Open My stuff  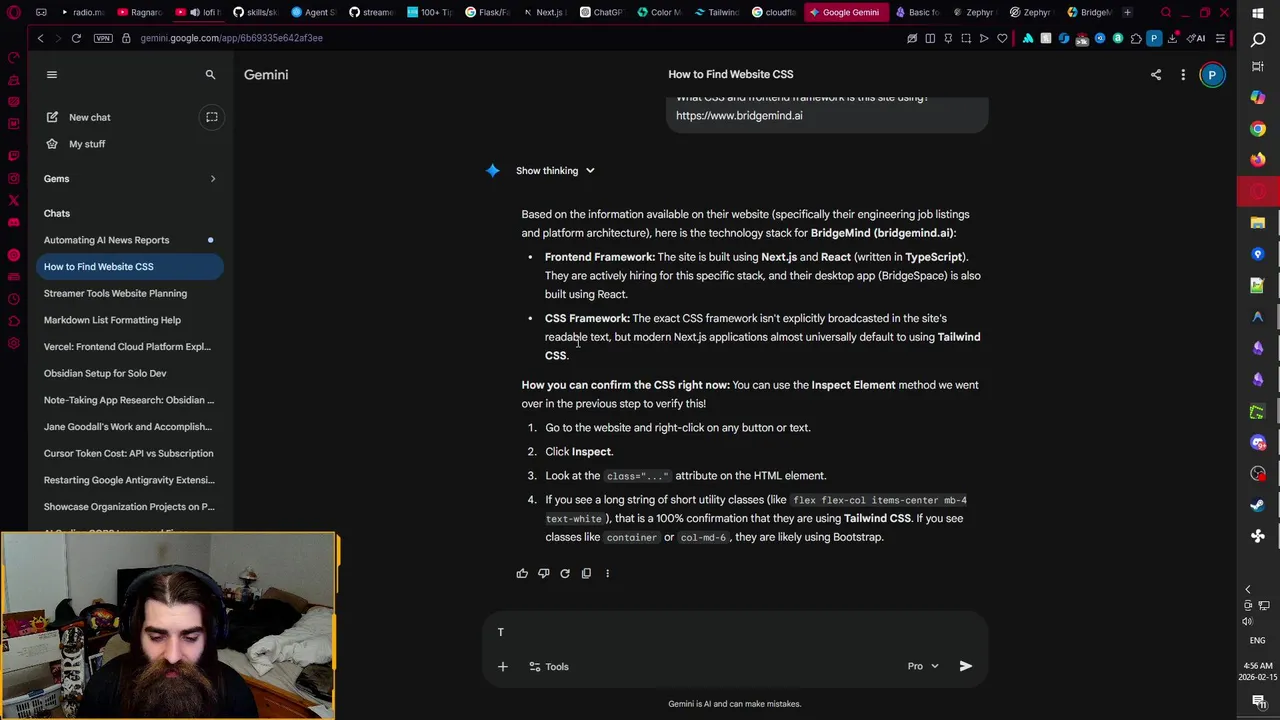point(75,144)
